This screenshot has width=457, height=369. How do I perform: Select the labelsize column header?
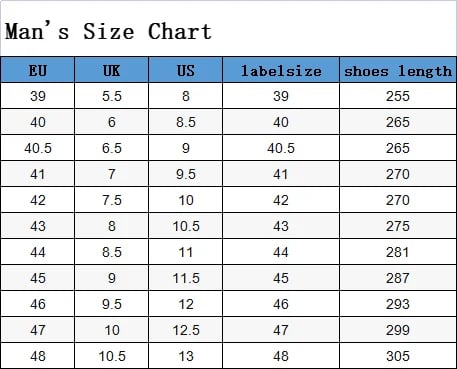[x=281, y=70]
